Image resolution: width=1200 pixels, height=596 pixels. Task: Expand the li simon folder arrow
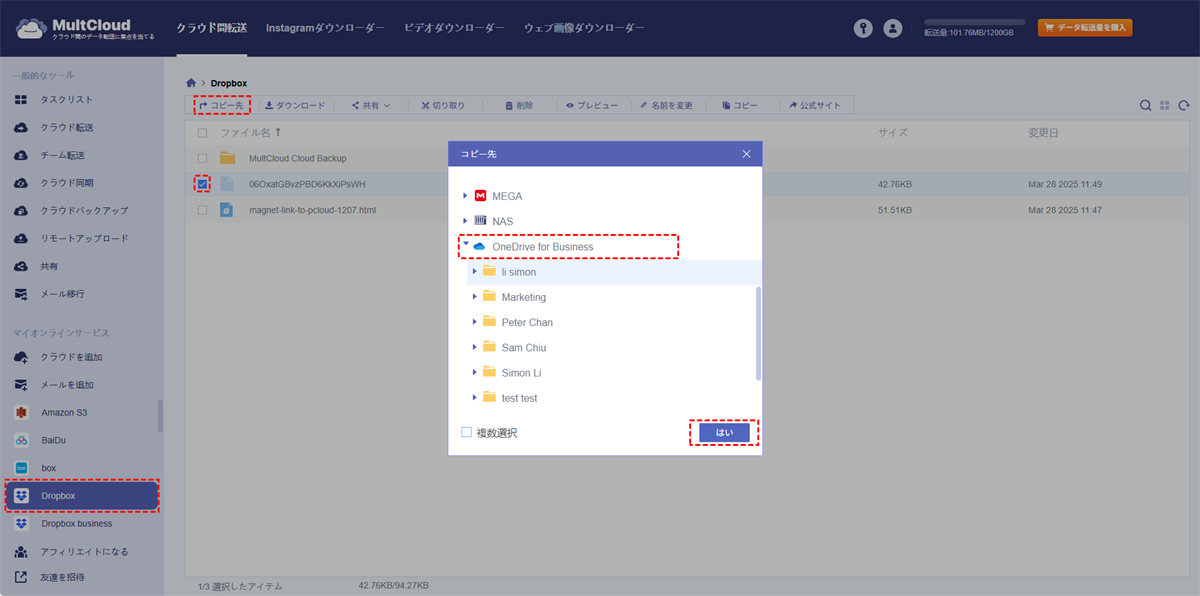475,271
